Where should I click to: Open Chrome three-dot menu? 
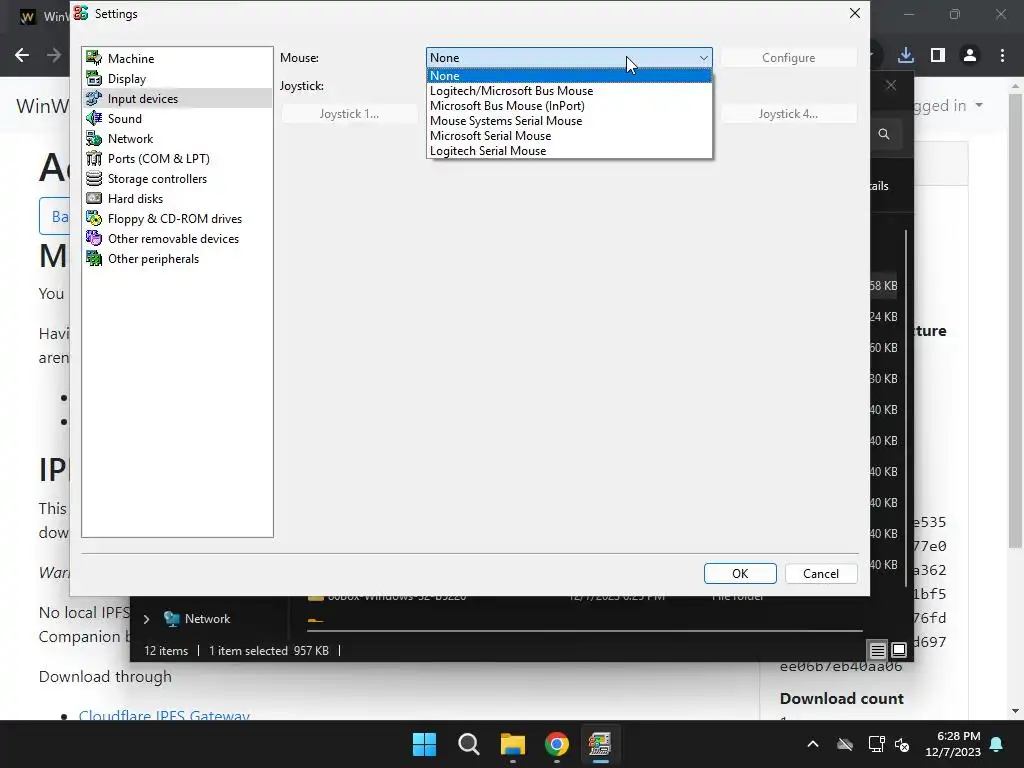pyautogui.click(x=1002, y=56)
